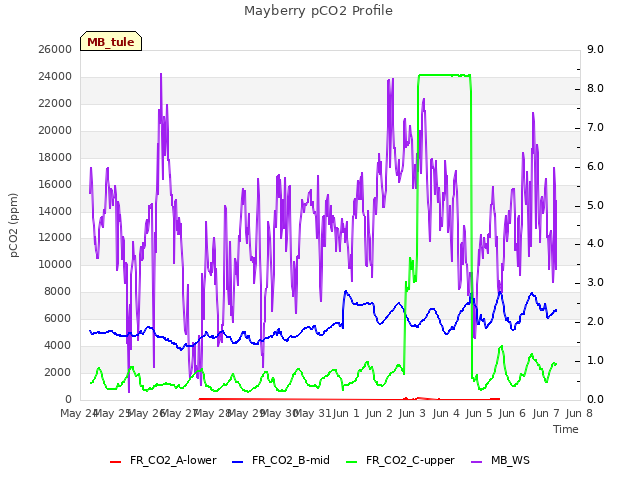Click the 12000 left axis tick label
The height and width of the screenshot is (480, 640).
[x=55, y=238]
